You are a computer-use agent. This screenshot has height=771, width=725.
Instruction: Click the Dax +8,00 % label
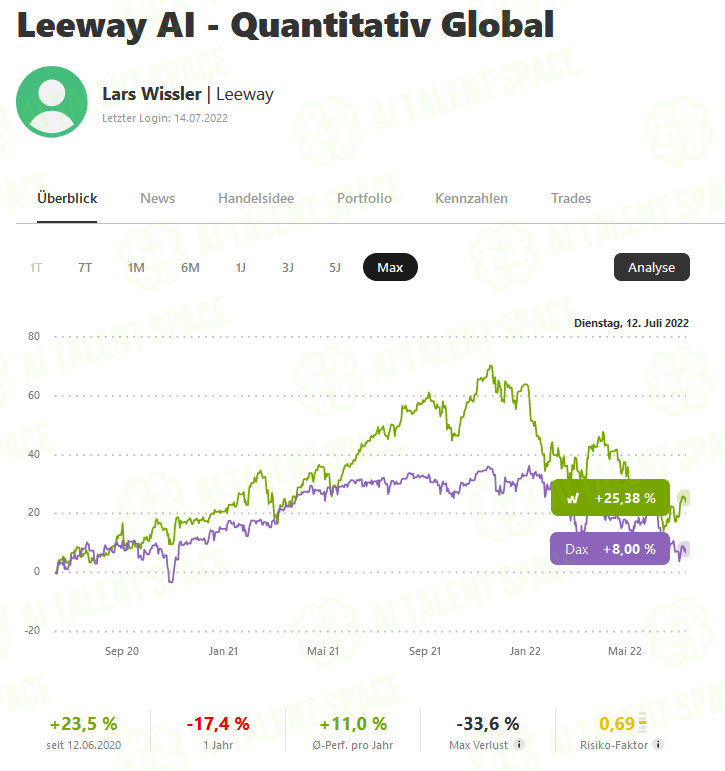click(610, 549)
